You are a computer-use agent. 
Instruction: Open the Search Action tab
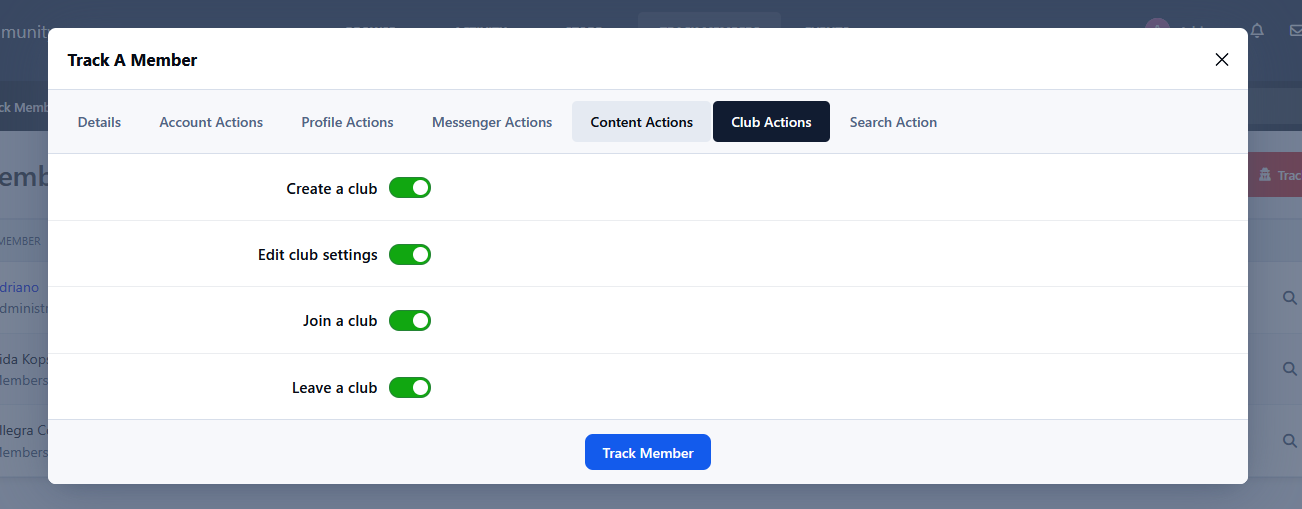893,122
